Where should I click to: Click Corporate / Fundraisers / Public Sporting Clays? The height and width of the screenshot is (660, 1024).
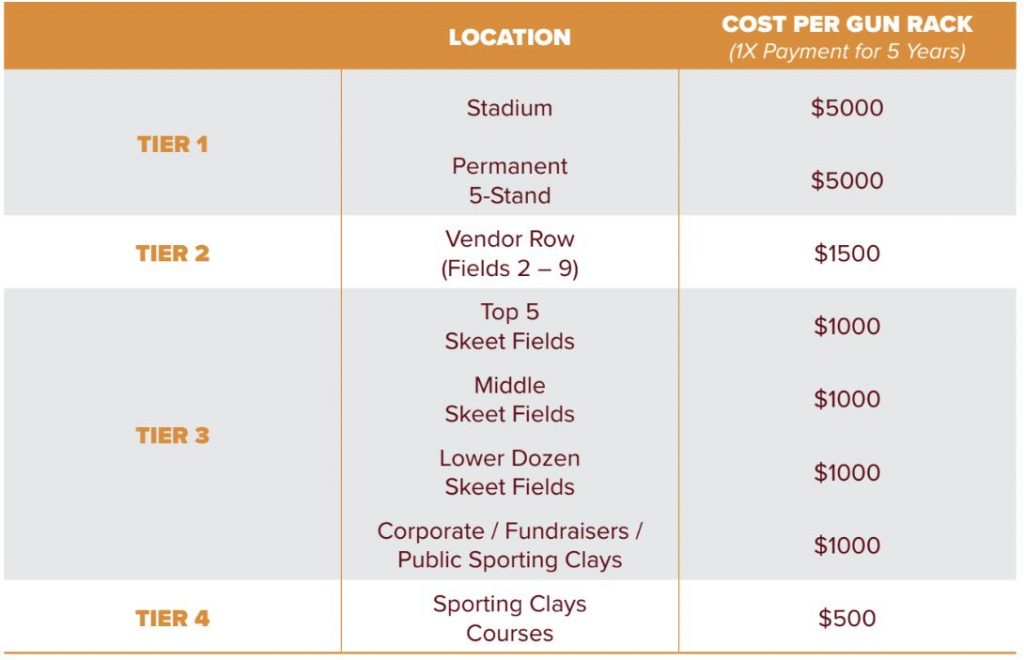[x=509, y=545]
